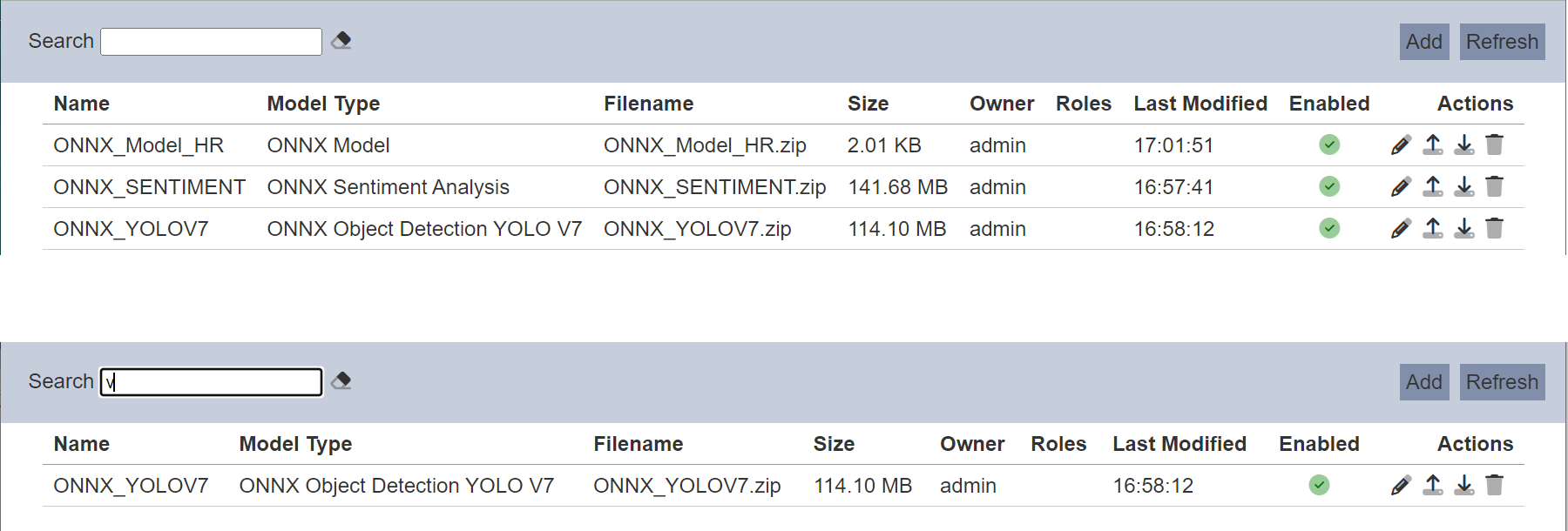Select the ONNX_SENTIMENT name cell
The width and height of the screenshot is (1568, 531).
point(149,187)
